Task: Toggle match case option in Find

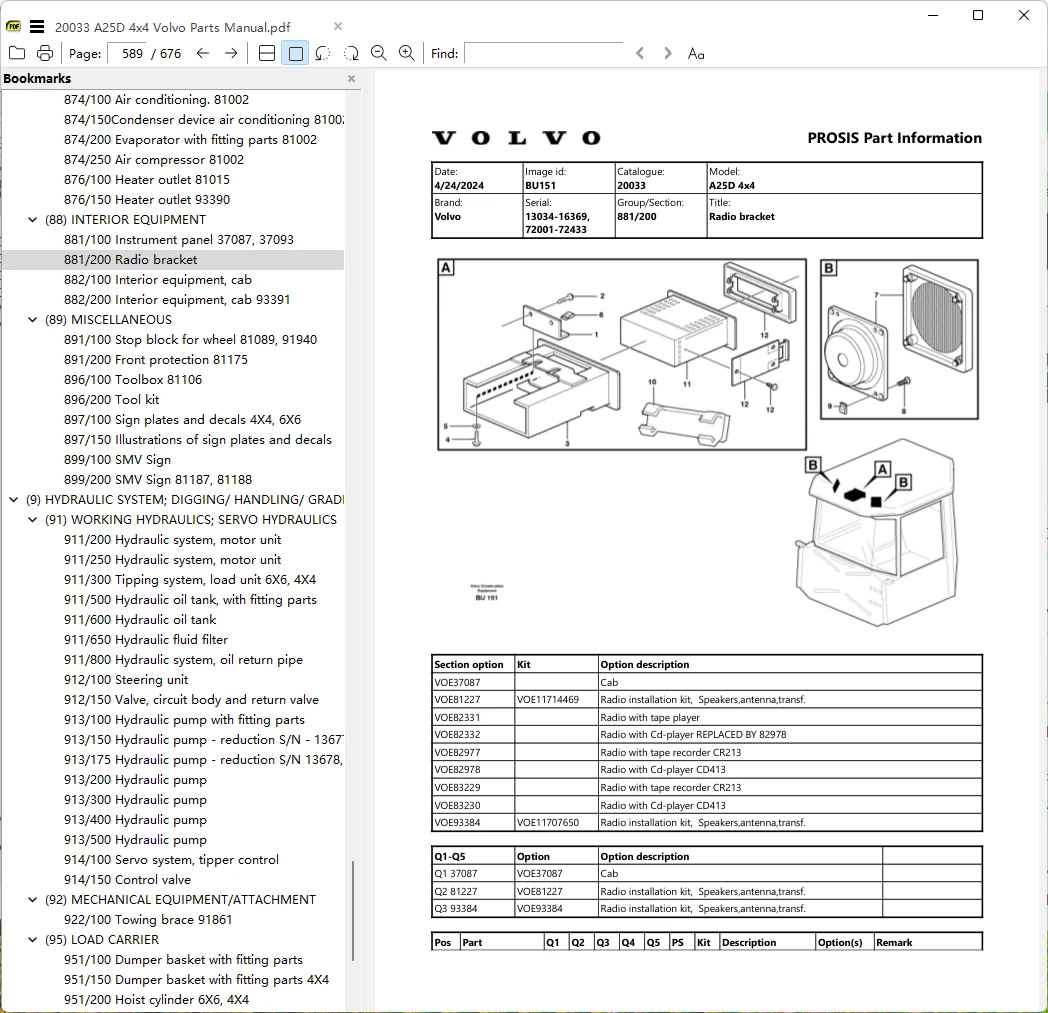Action: [696, 53]
